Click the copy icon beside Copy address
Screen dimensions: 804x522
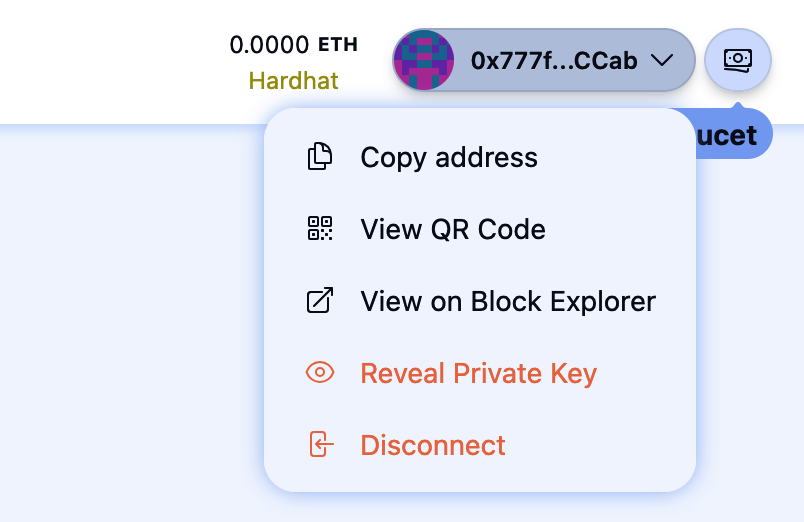(319, 157)
